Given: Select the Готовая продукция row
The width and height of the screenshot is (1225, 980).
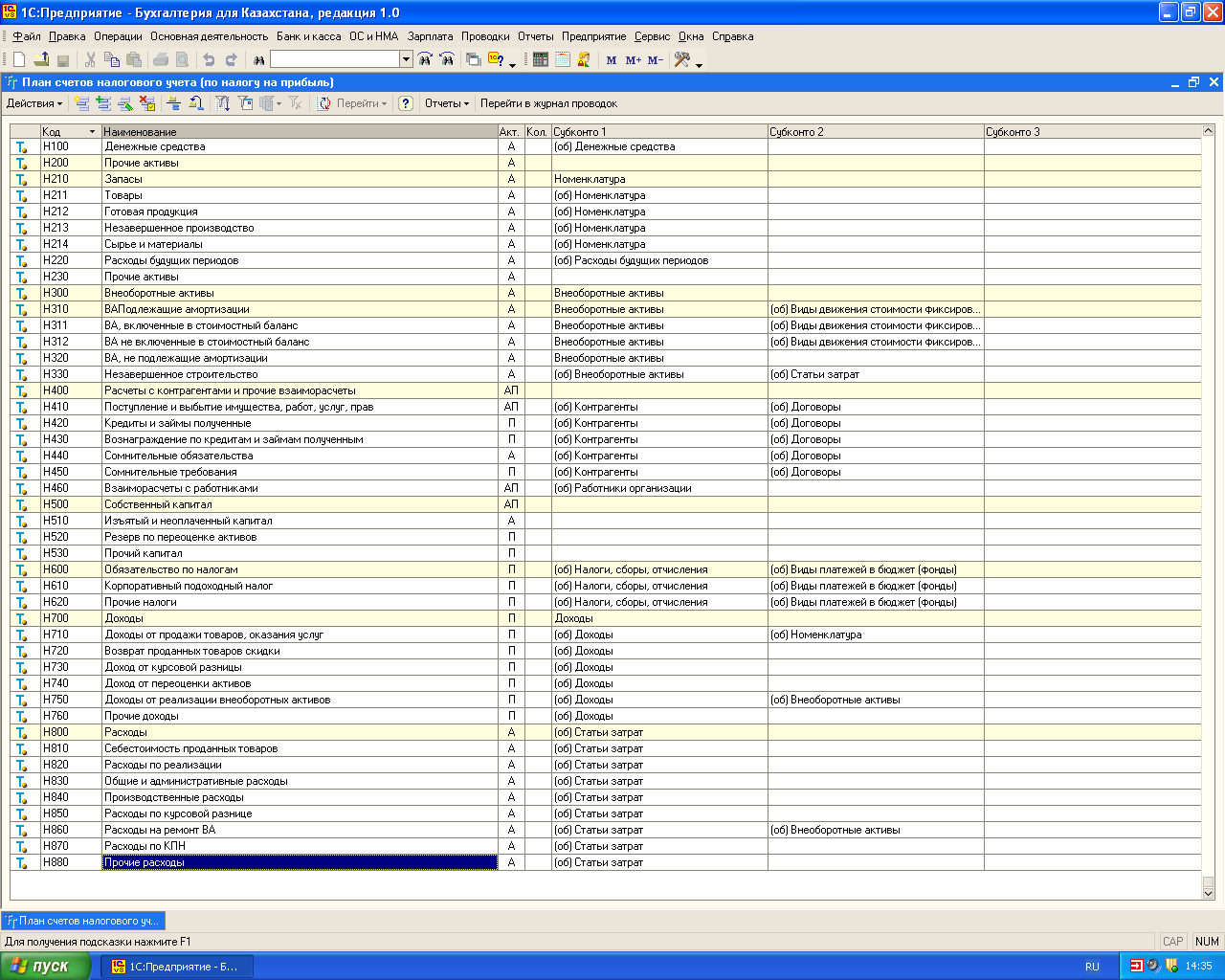Looking at the screenshot, I should (606, 212).
